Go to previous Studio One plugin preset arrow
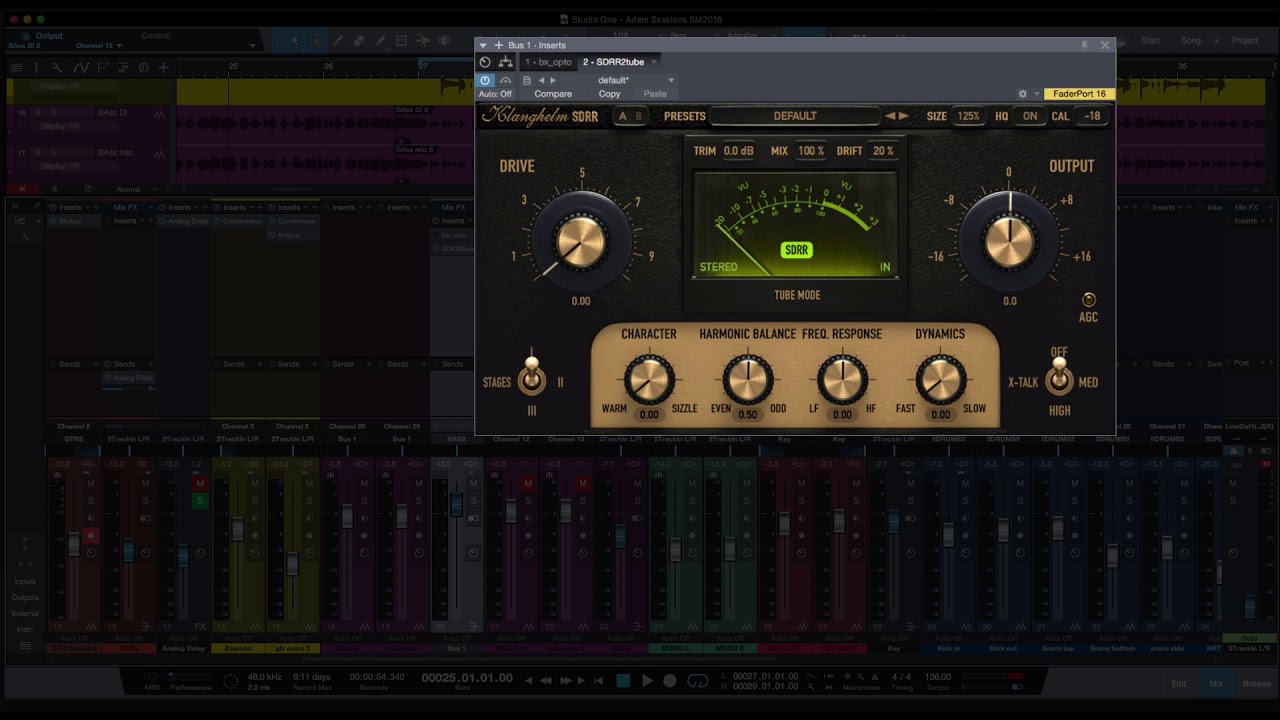The width and height of the screenshot is (1280, 720). [x=541, y=80]
